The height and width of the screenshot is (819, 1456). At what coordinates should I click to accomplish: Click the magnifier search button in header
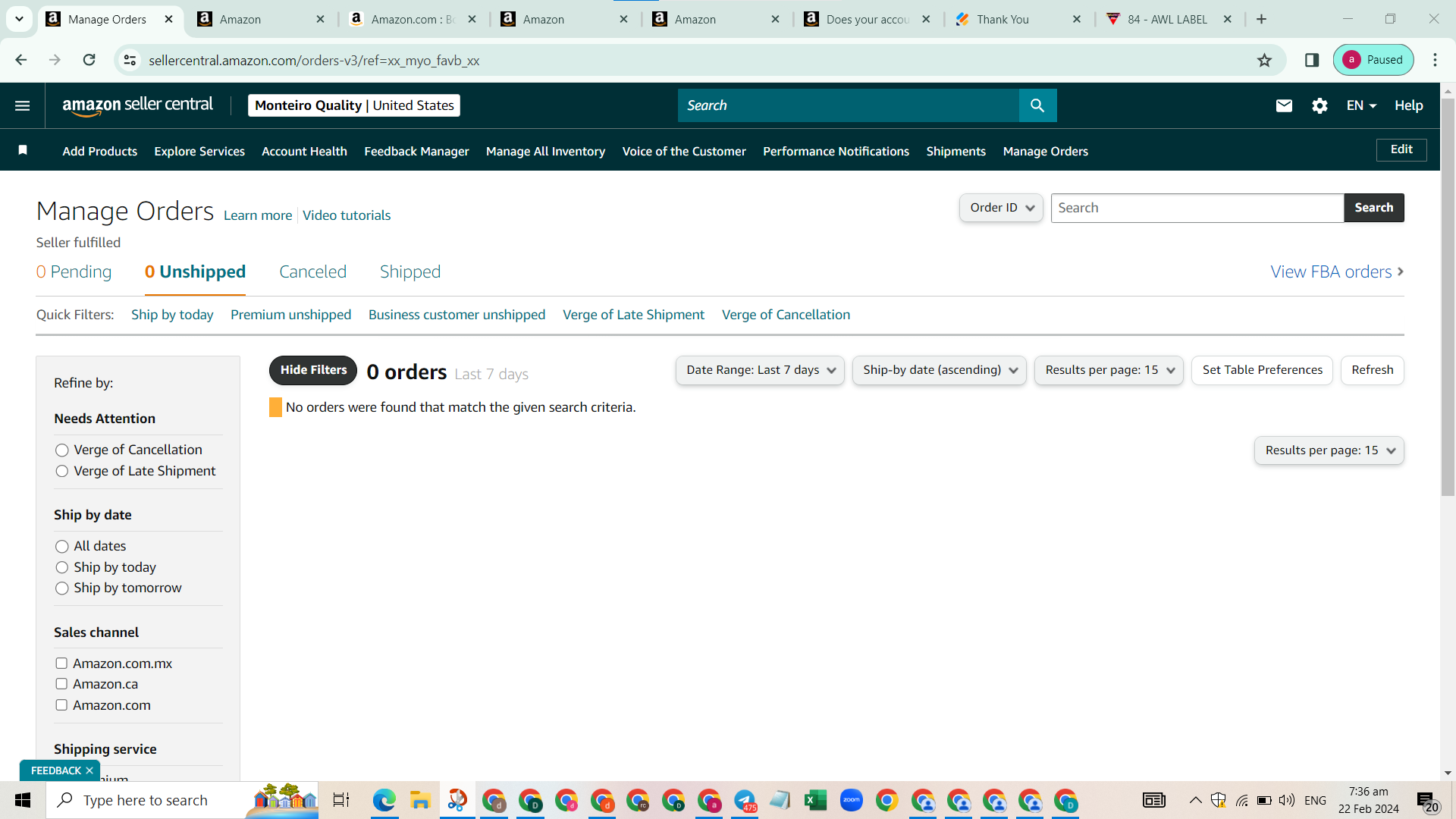(x=1037, y=105)
